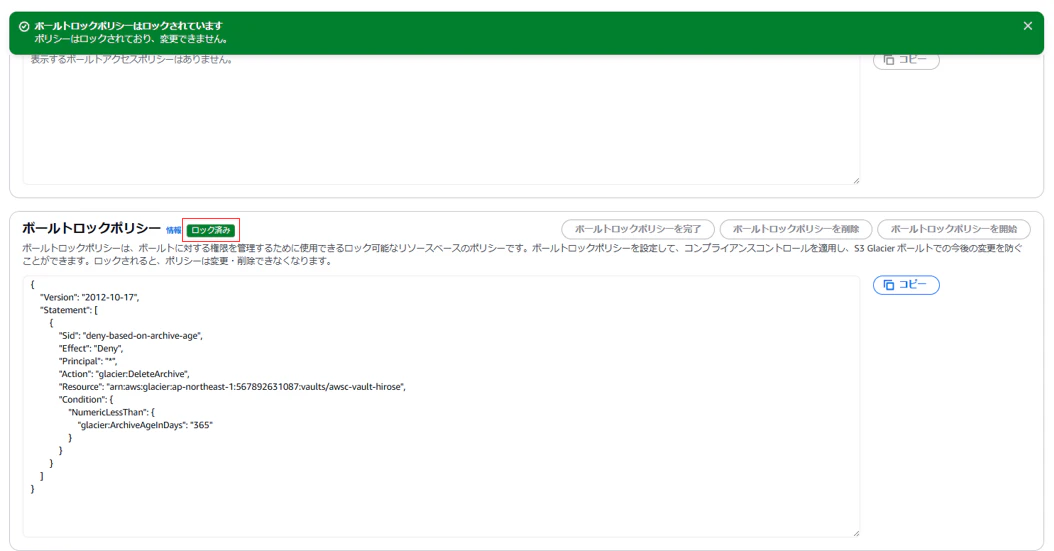This screenshot has height=551, width=1054.
Task: Click the ボールトロックポリシー section heading
Action: coord(91,228)
